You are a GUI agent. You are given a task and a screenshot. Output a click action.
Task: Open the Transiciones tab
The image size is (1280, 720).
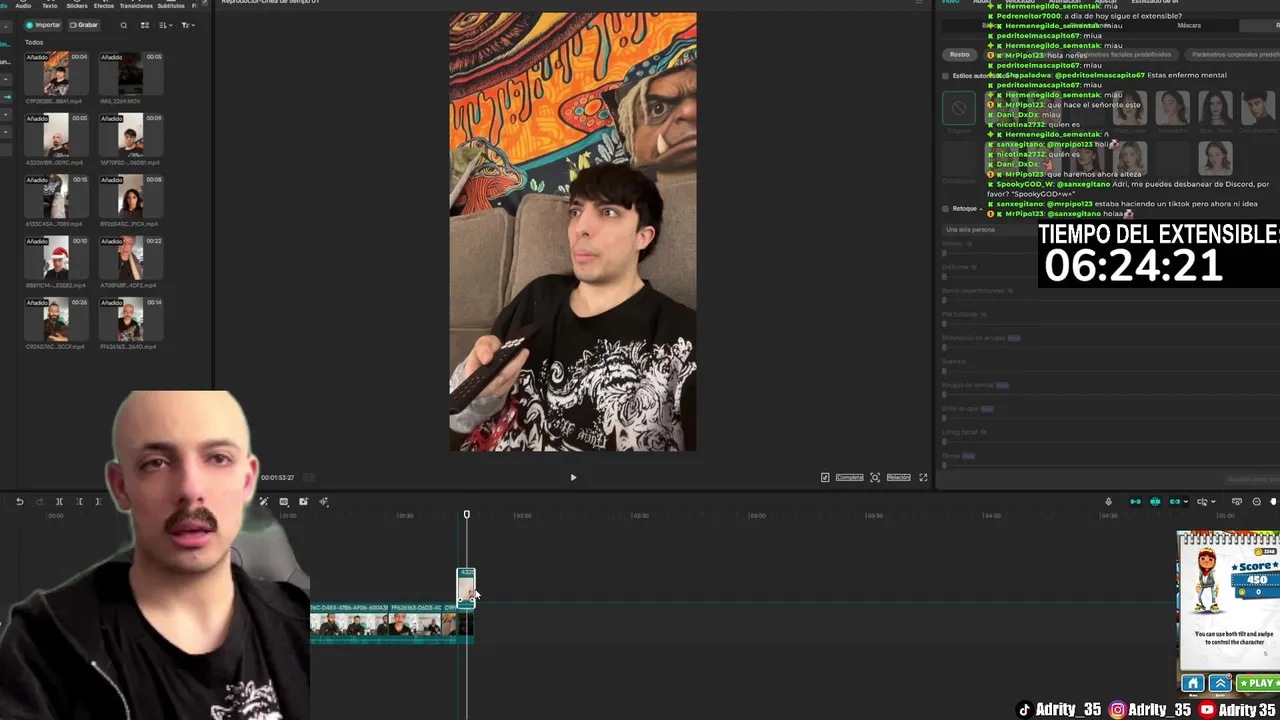pos(136,6)
